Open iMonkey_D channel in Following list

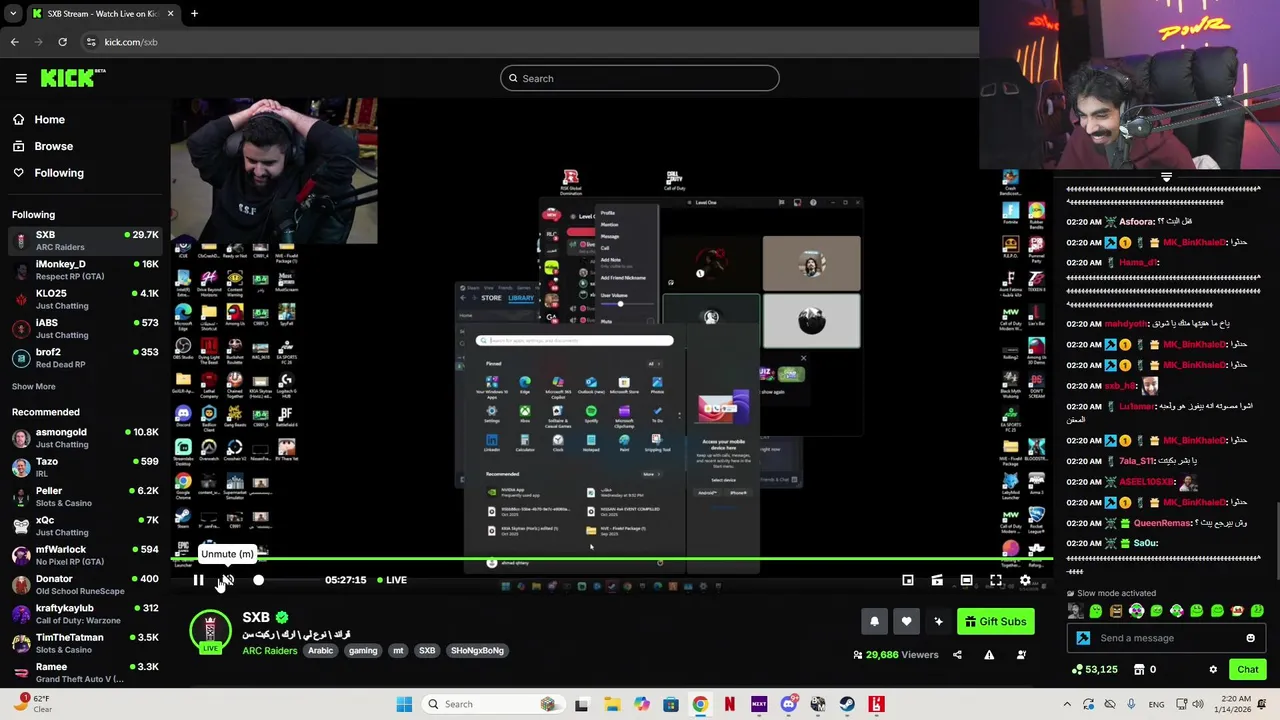85,270
